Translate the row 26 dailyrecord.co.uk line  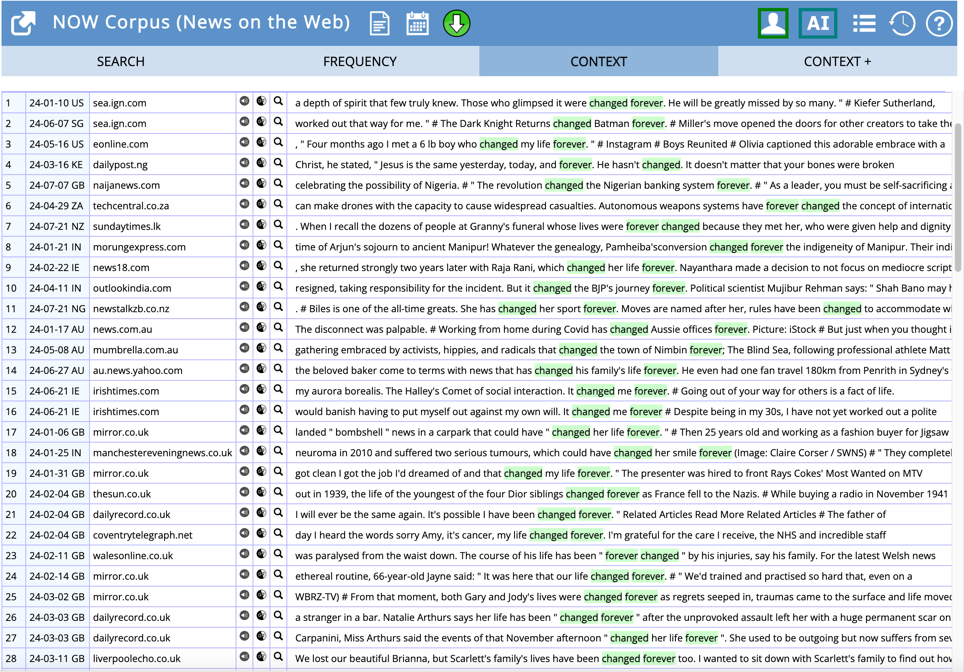[x=261, y=616]
